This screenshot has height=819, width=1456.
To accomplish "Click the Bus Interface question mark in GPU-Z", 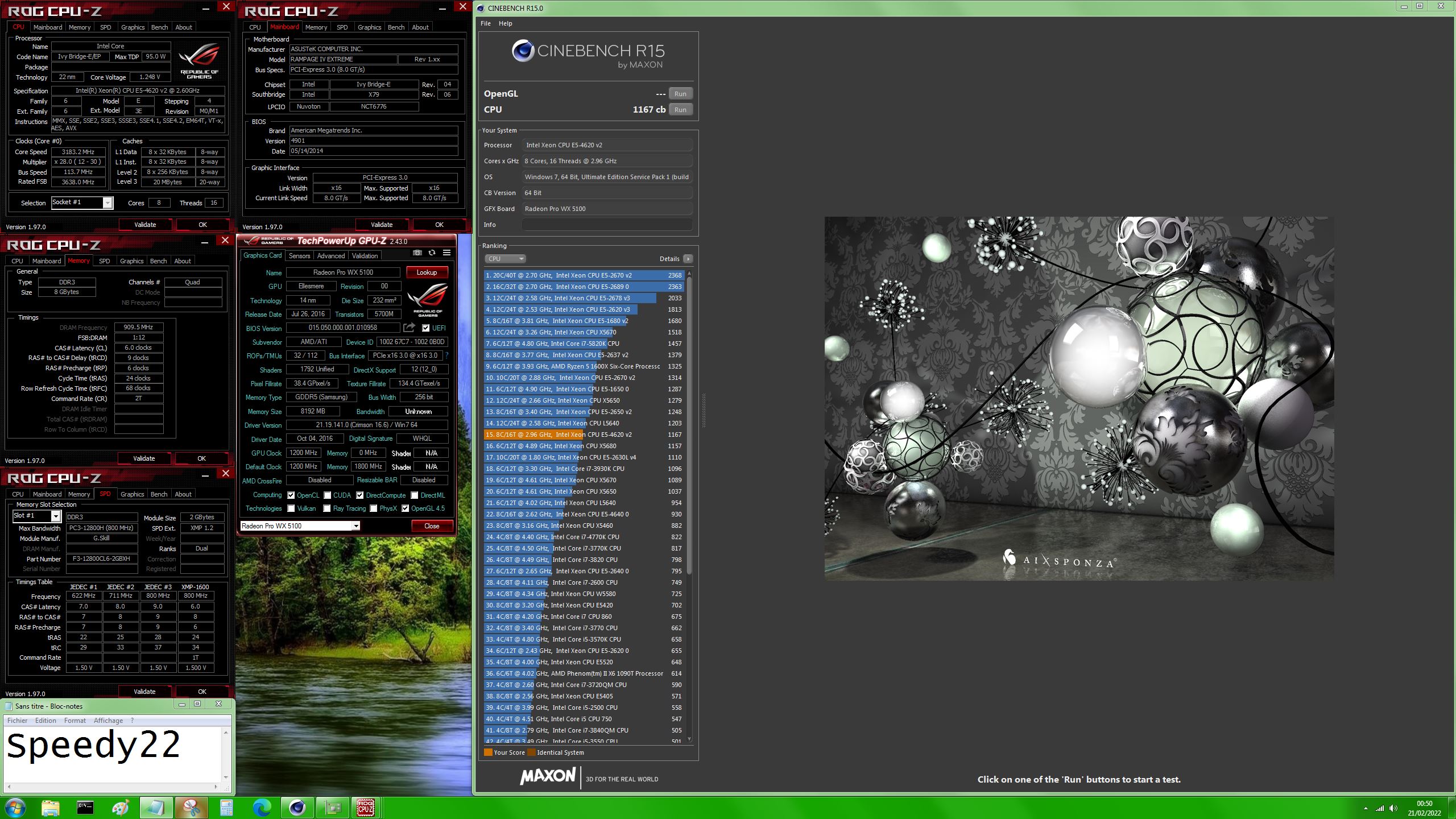I will [446, 355].
